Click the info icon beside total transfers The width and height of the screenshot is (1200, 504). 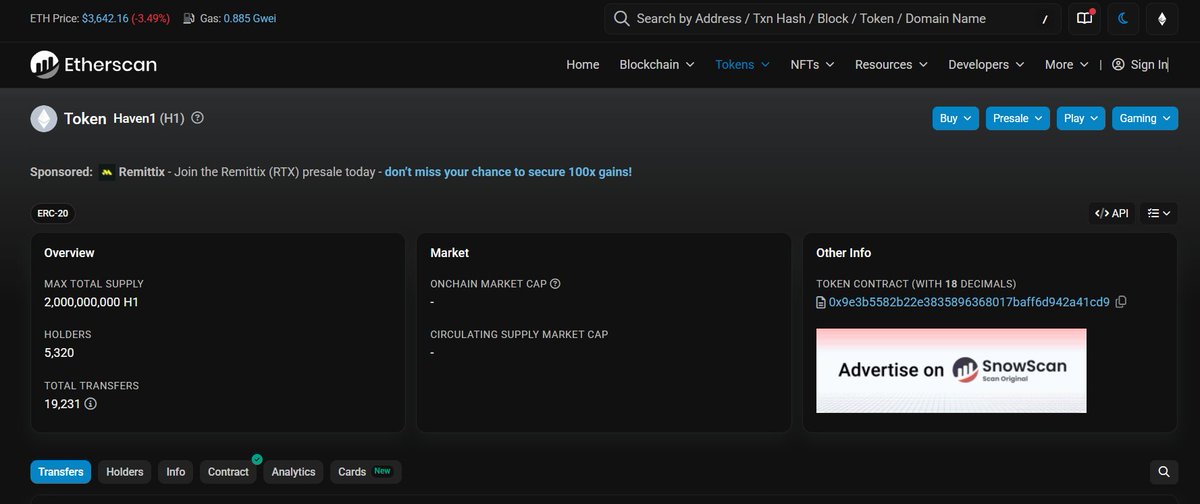point(91,404)
